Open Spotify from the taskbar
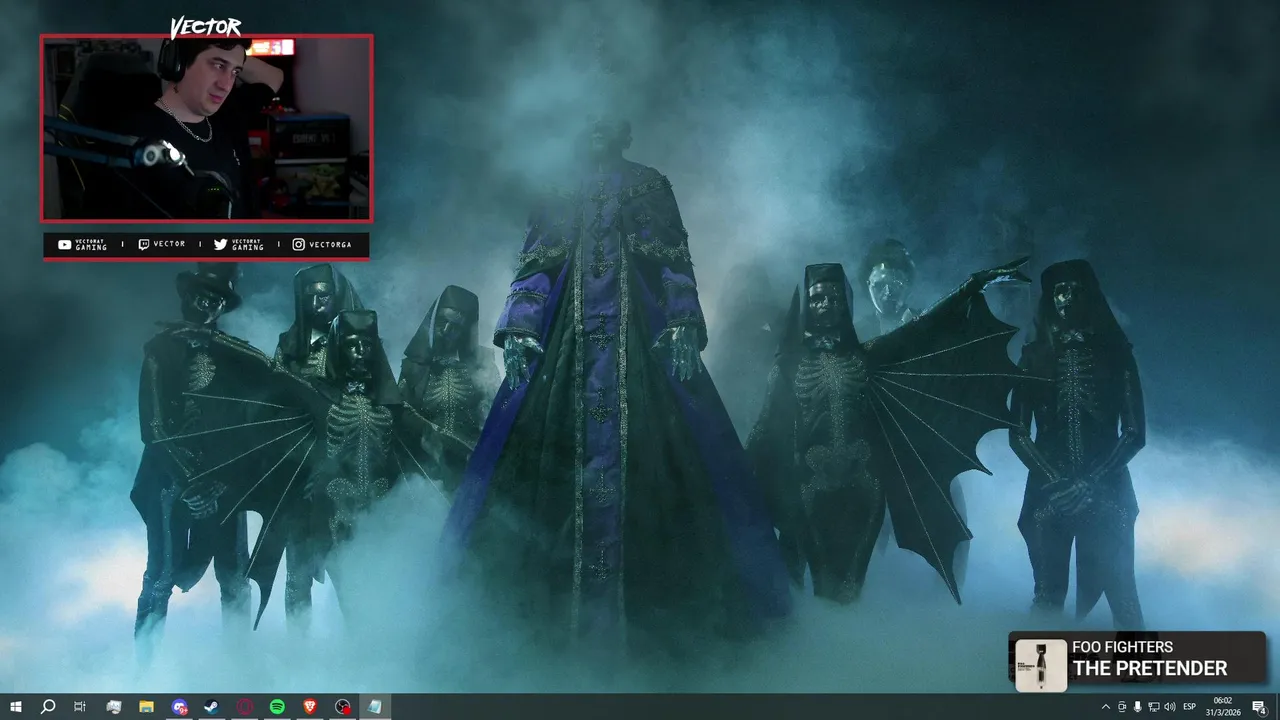 pyautogui.click(x=277, y=707)
